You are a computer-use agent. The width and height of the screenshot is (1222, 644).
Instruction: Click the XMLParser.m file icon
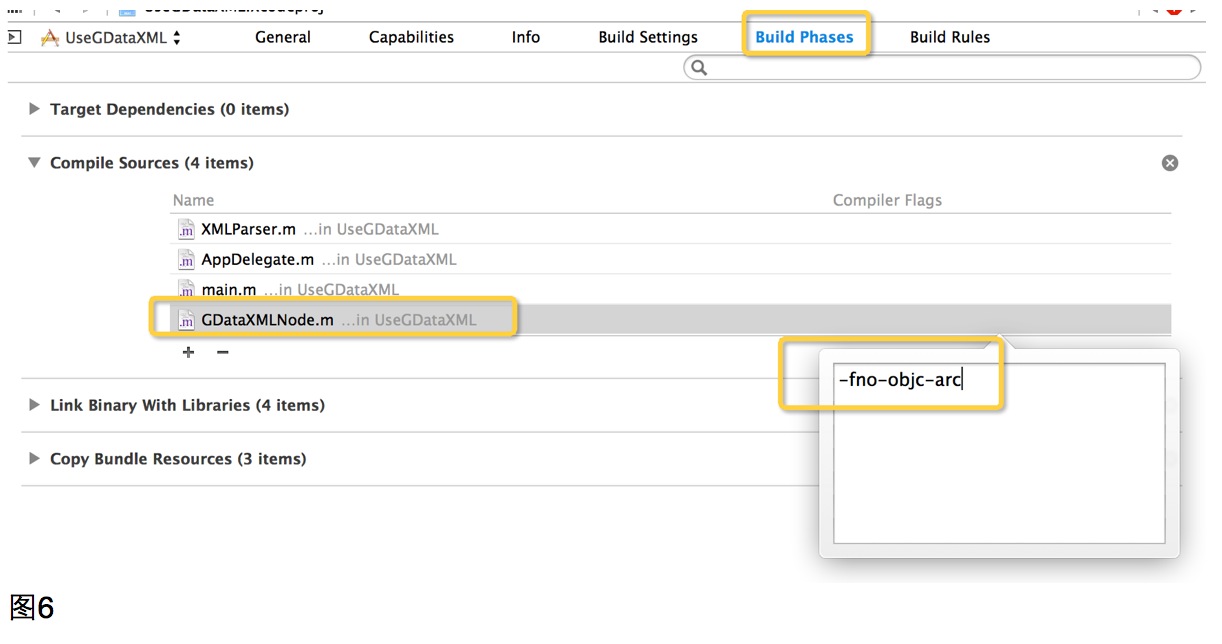point(186,229)
